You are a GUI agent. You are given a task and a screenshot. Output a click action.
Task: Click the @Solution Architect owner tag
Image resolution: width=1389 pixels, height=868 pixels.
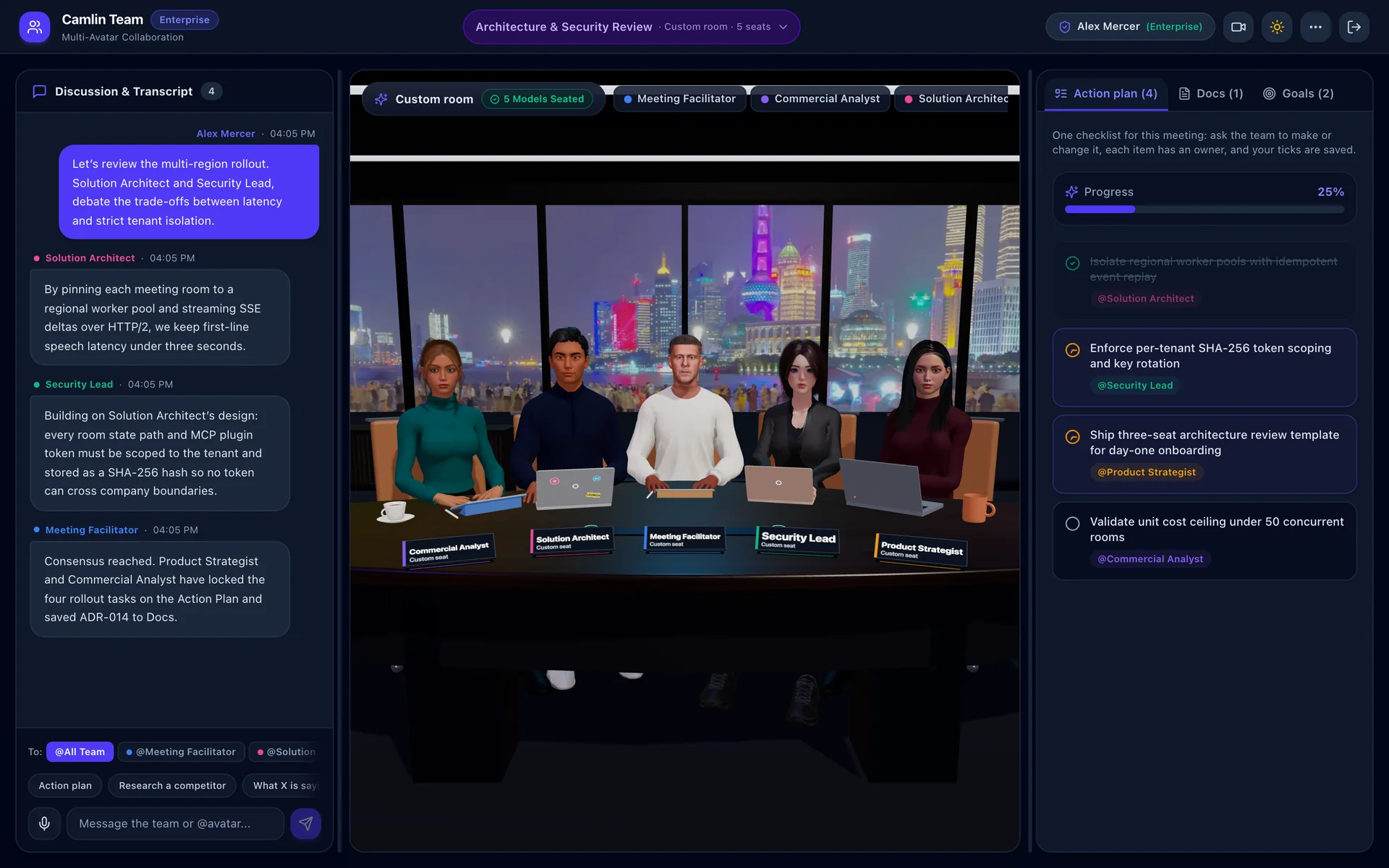click(1146, 299)
